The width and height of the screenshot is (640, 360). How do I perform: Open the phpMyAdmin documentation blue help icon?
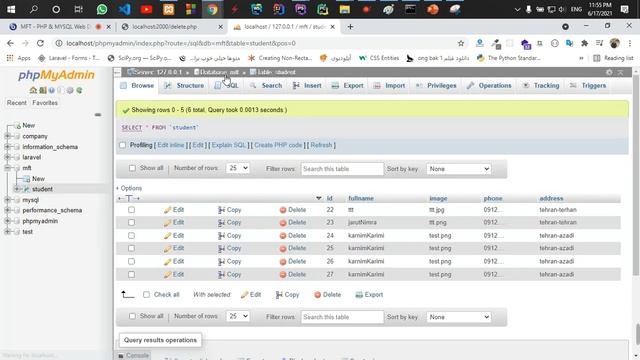(52, 90)
